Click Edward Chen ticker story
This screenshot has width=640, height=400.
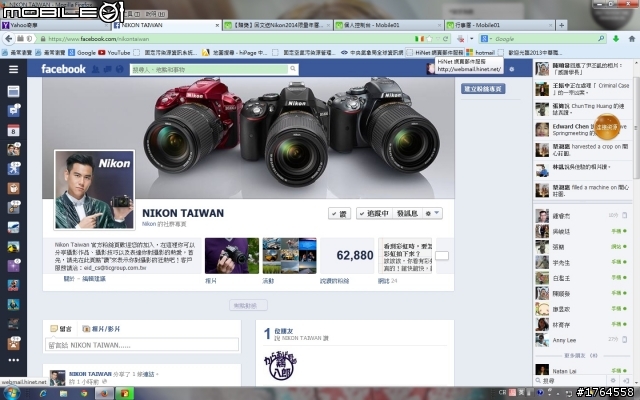(x=582, y=129)
